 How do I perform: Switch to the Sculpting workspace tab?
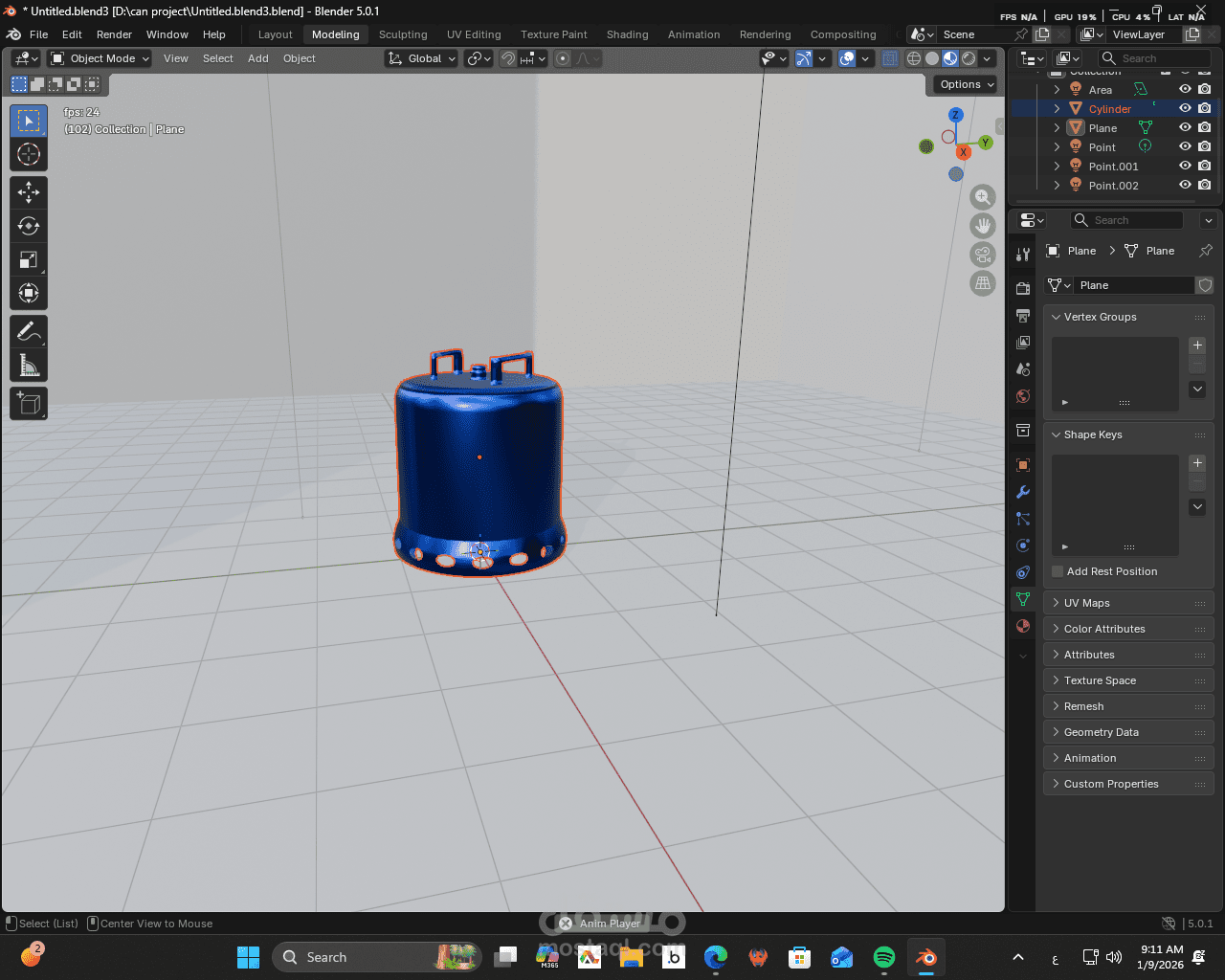(403, 34)
